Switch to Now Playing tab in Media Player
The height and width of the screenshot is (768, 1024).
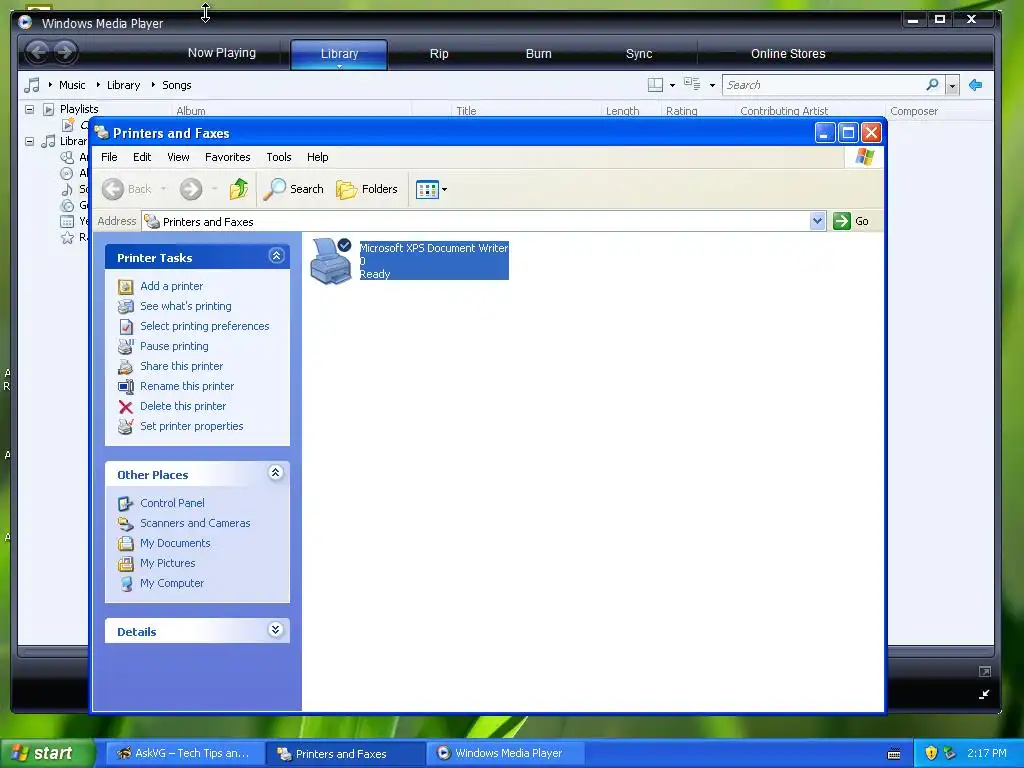pos(221,53)
